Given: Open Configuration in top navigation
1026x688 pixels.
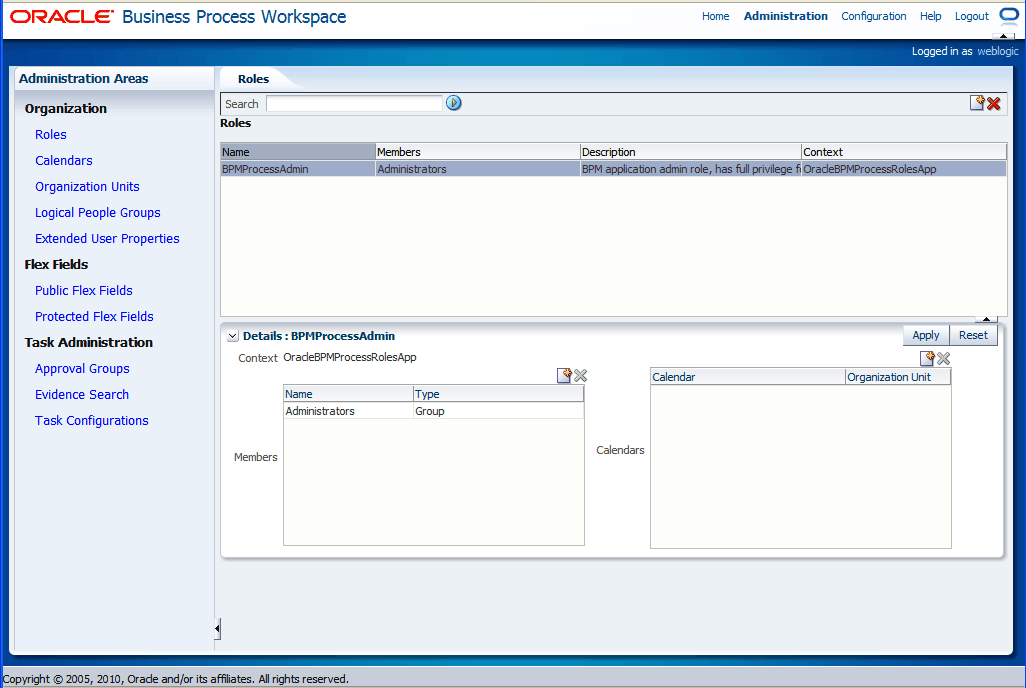Looking at the screenshot, I should point(874,16).
